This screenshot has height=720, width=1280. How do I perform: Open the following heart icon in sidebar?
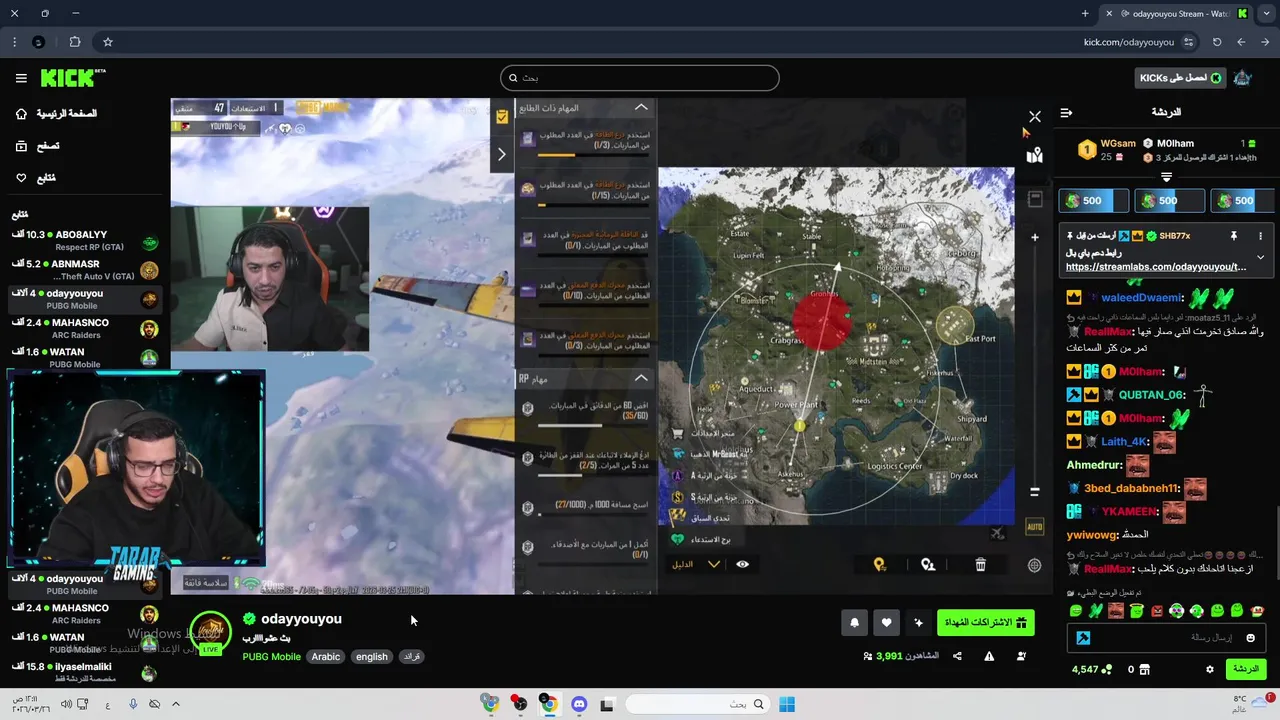(21, 178)
